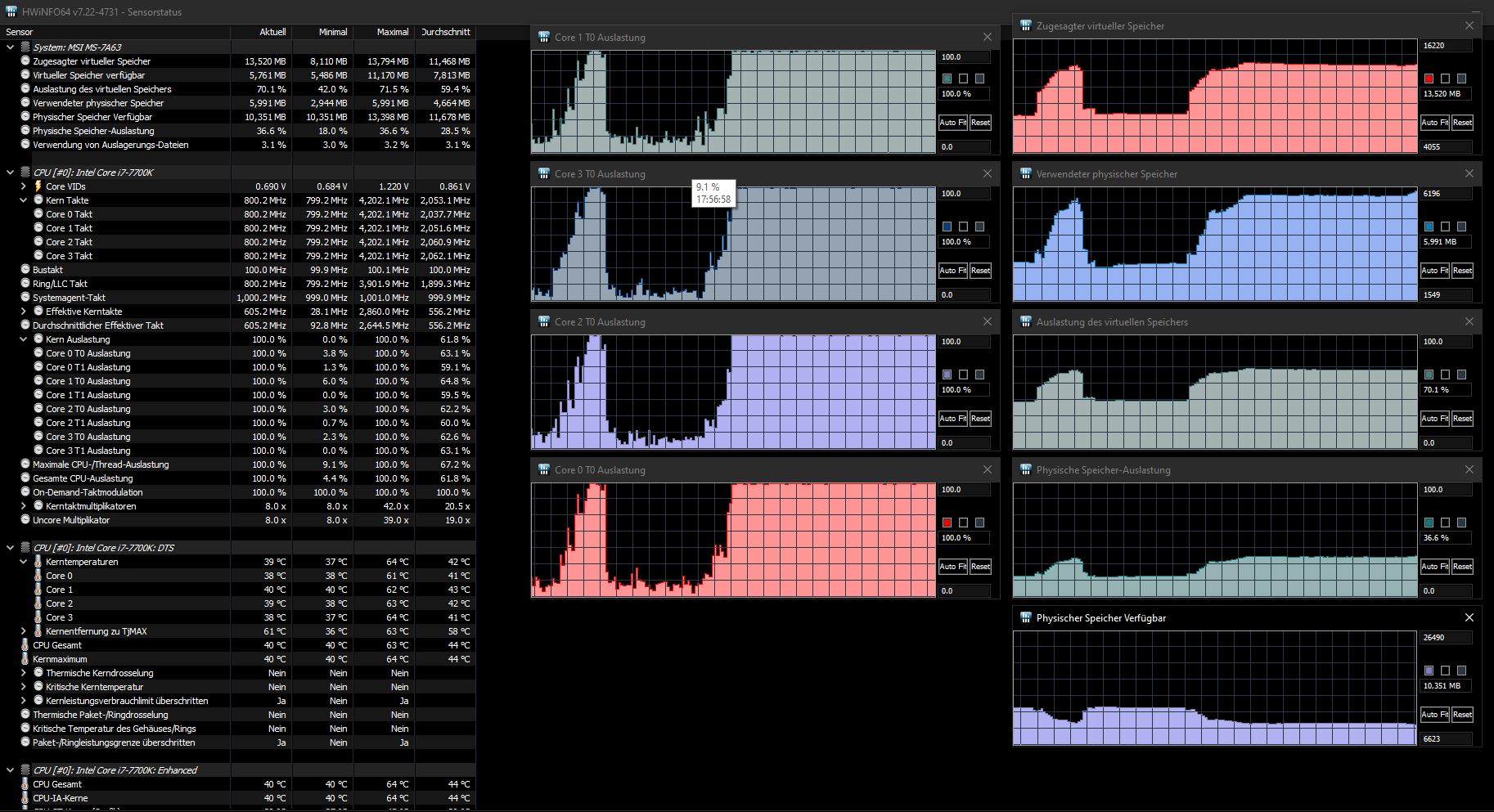Screen dimensions: 1494x812
Task: Click Reset in the Verwendeter physischer Speicher graph
Action: (1462, 271)
